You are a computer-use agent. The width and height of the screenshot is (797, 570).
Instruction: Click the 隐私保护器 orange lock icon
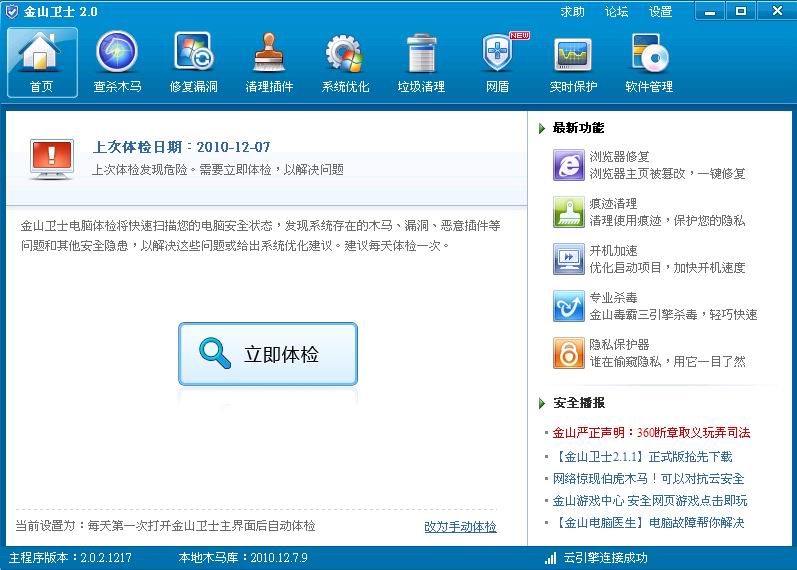568,353
